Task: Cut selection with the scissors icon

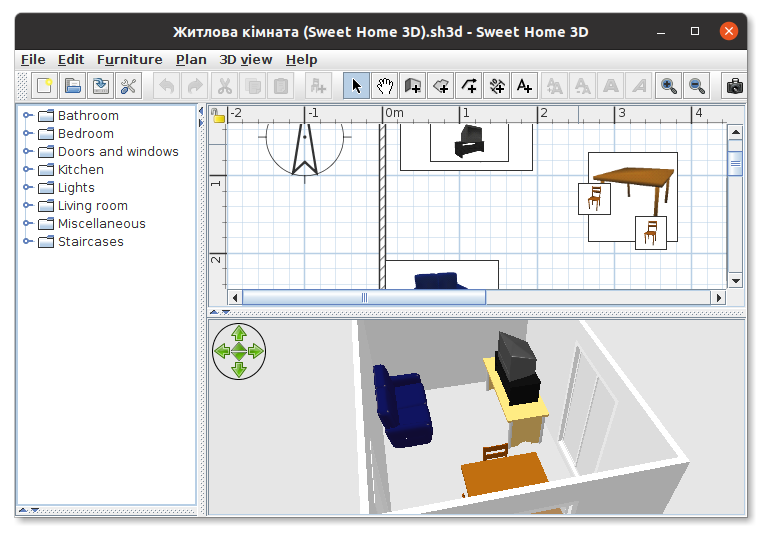Action: [x=224, y=86]
